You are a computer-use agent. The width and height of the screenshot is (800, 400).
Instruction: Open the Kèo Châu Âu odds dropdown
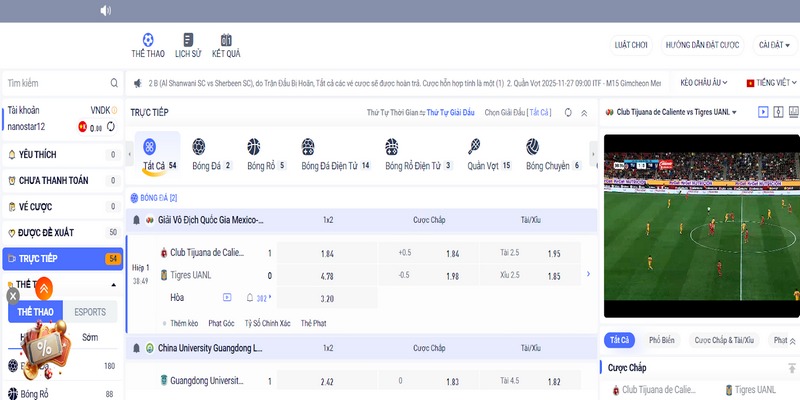pyautogui.click(x=706, y=83)
